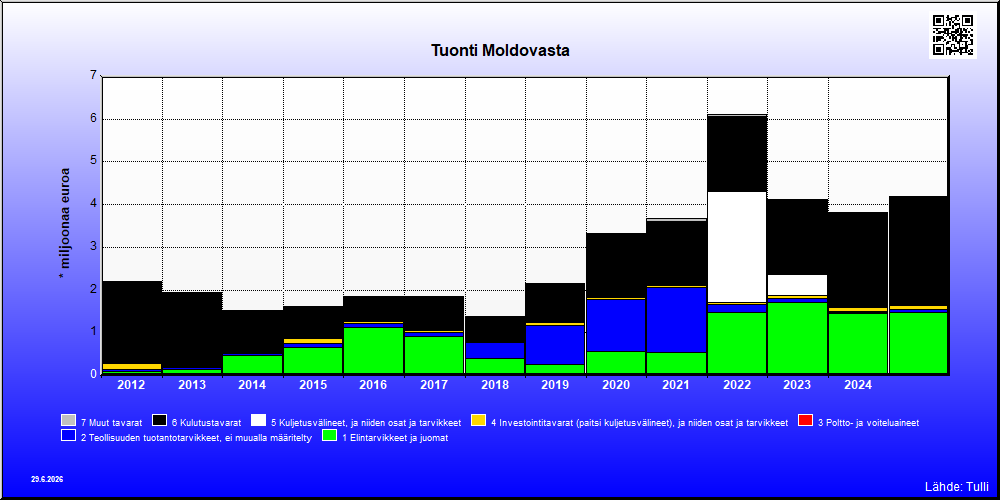Click the x-axis label 2017

tap(434, 385)
